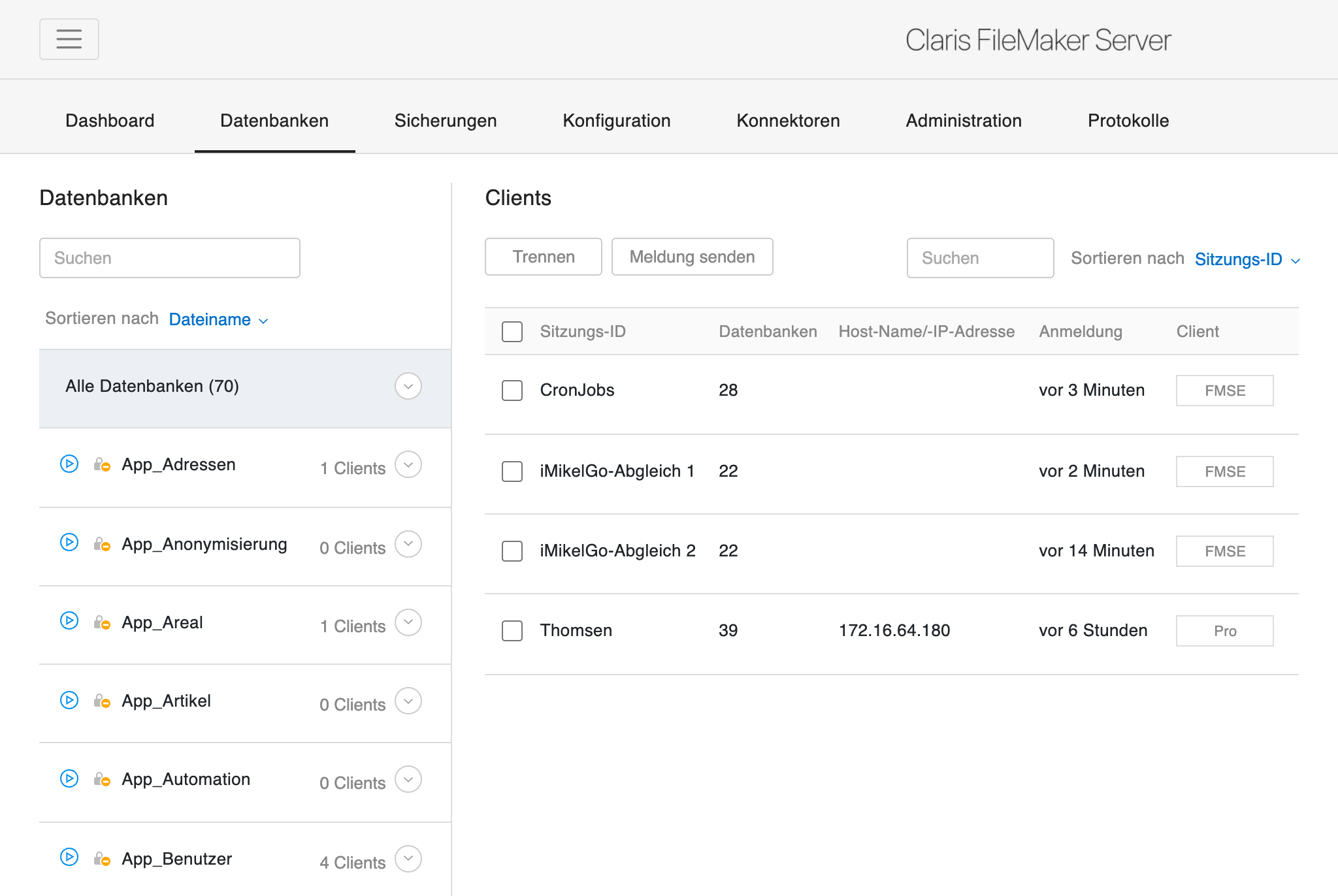Screen dimensions: 1338x896
Task: View the Protokolle tab
Action: pos(1128,121)
